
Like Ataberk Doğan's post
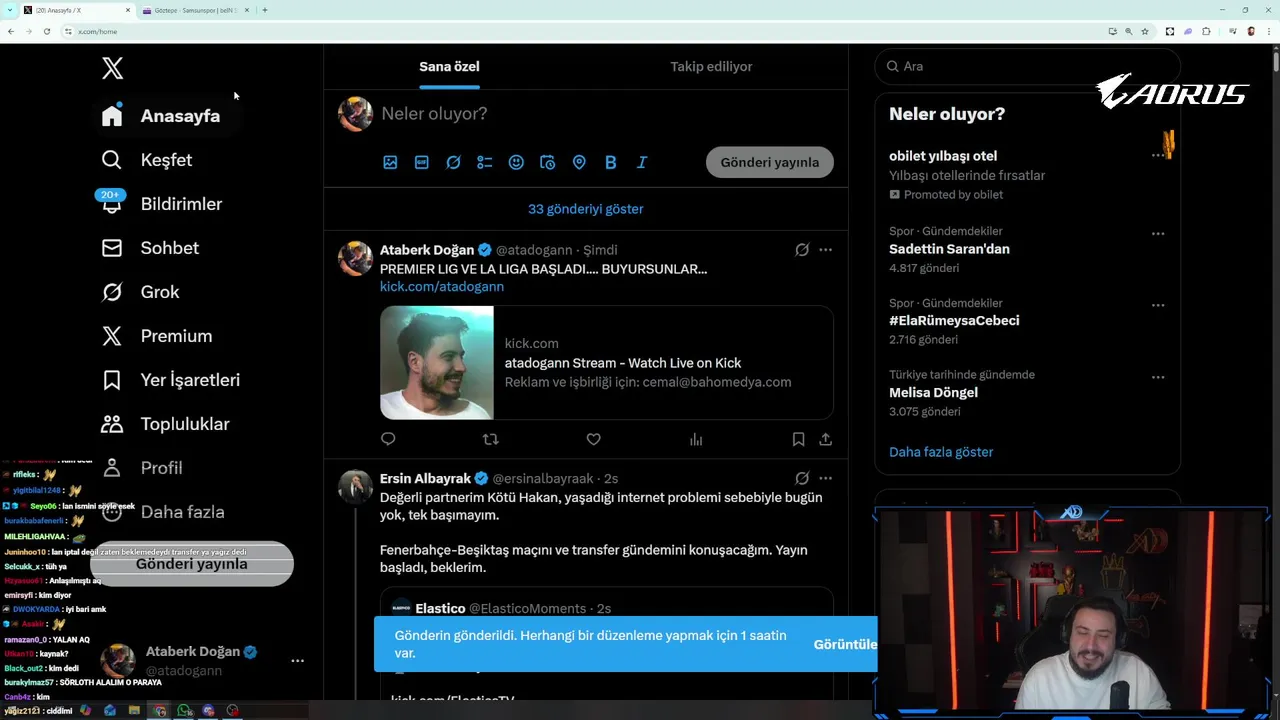coord(593,439)
